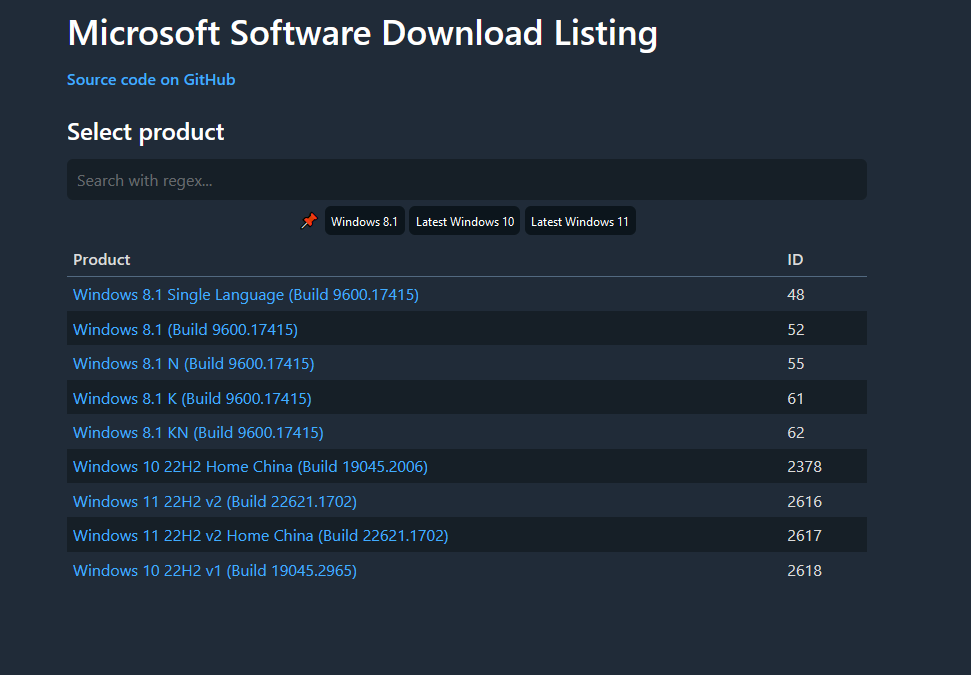Select Windows 8.1 (Build 9600.17415) product

point(185,329)
